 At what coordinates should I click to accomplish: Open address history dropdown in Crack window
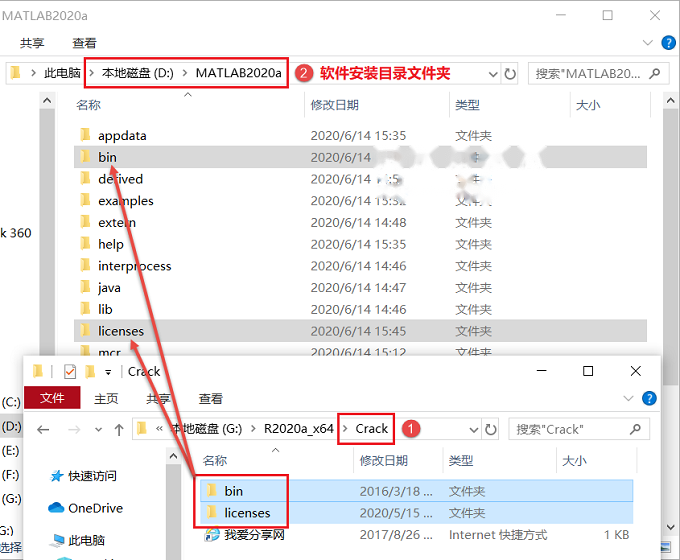click(x=474, y=430)
